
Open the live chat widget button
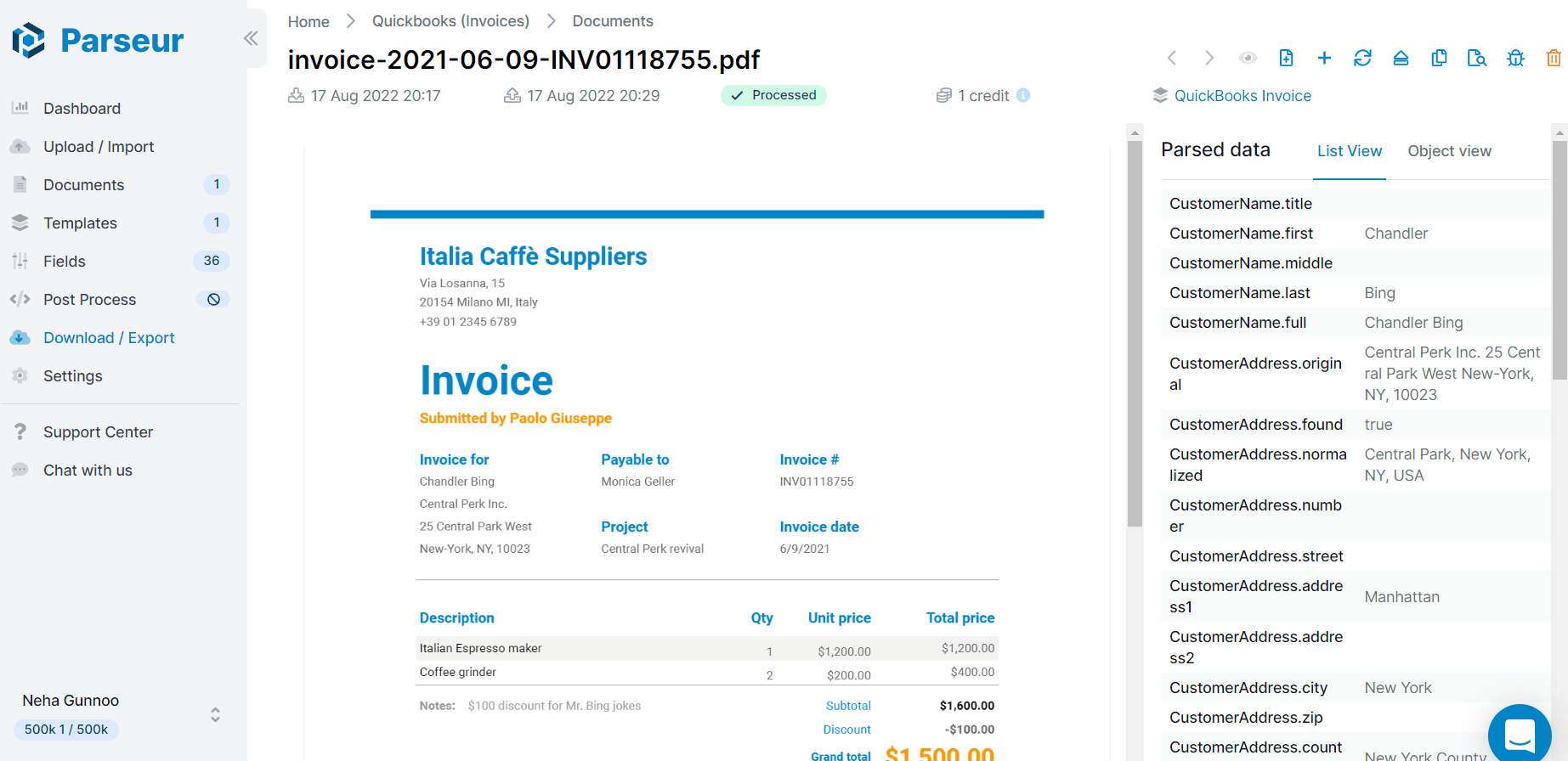coord(1520,736)
